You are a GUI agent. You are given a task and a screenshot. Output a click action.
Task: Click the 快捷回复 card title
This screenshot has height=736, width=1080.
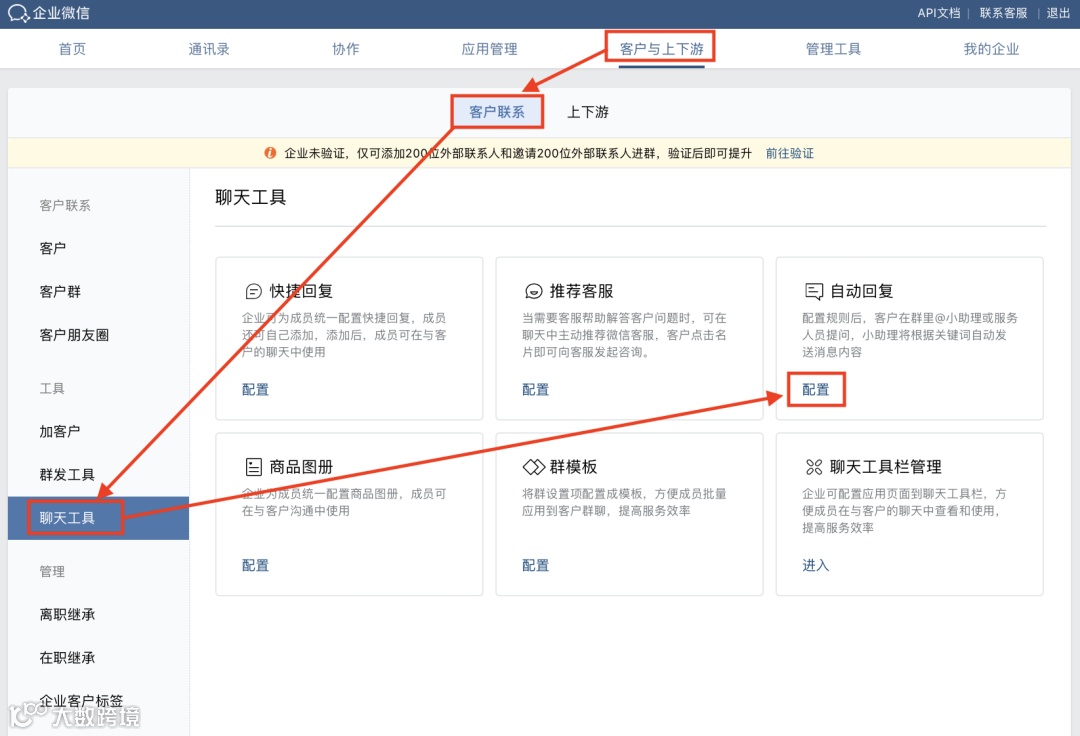click(301, 291)
